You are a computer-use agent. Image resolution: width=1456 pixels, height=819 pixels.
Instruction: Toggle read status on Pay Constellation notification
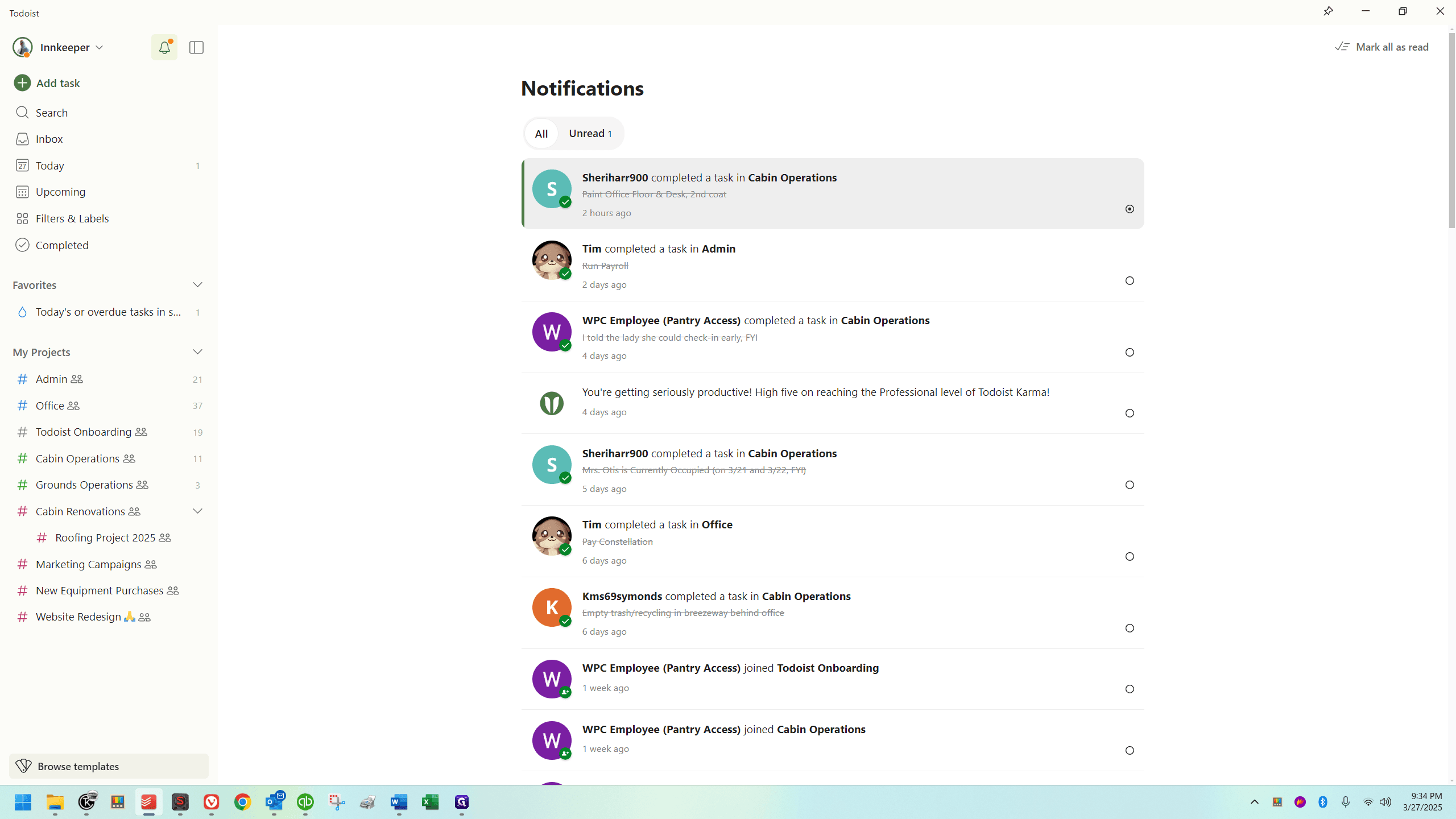pos(1130,557)
